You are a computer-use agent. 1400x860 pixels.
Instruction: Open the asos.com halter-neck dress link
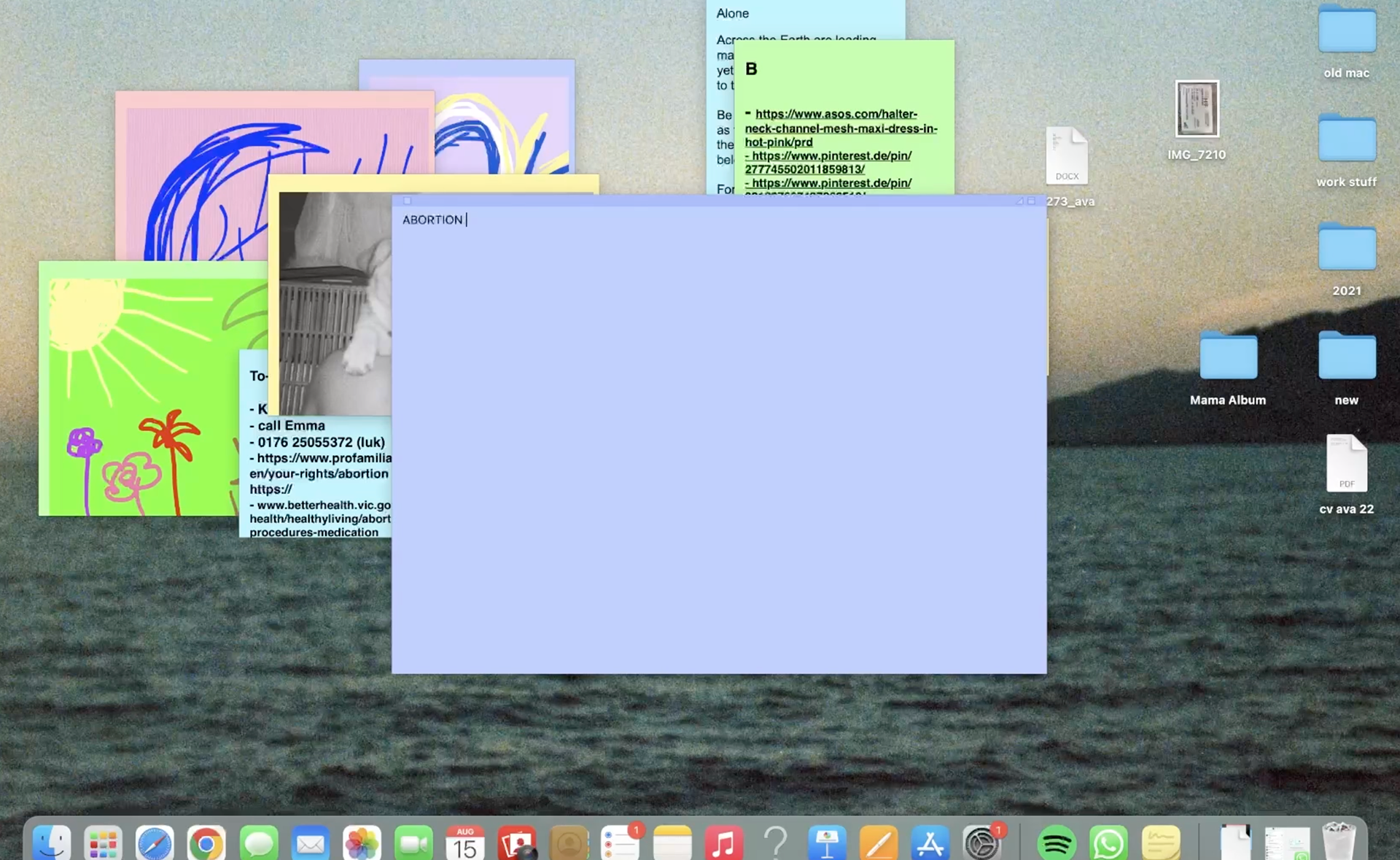pyautogui.click(x=841, y=128)
